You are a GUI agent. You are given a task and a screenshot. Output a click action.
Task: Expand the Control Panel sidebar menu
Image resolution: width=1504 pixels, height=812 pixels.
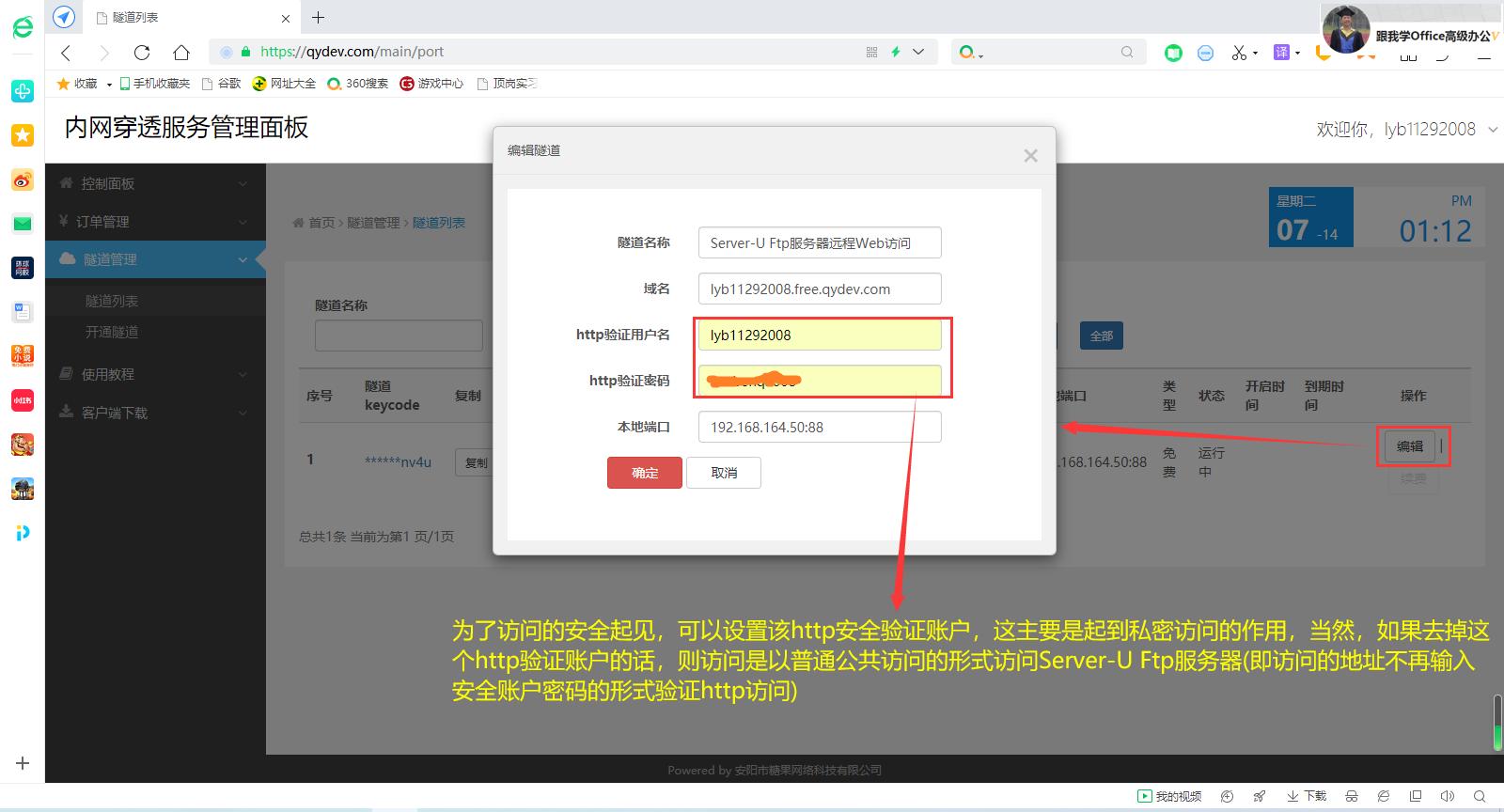tap(155, 183)
